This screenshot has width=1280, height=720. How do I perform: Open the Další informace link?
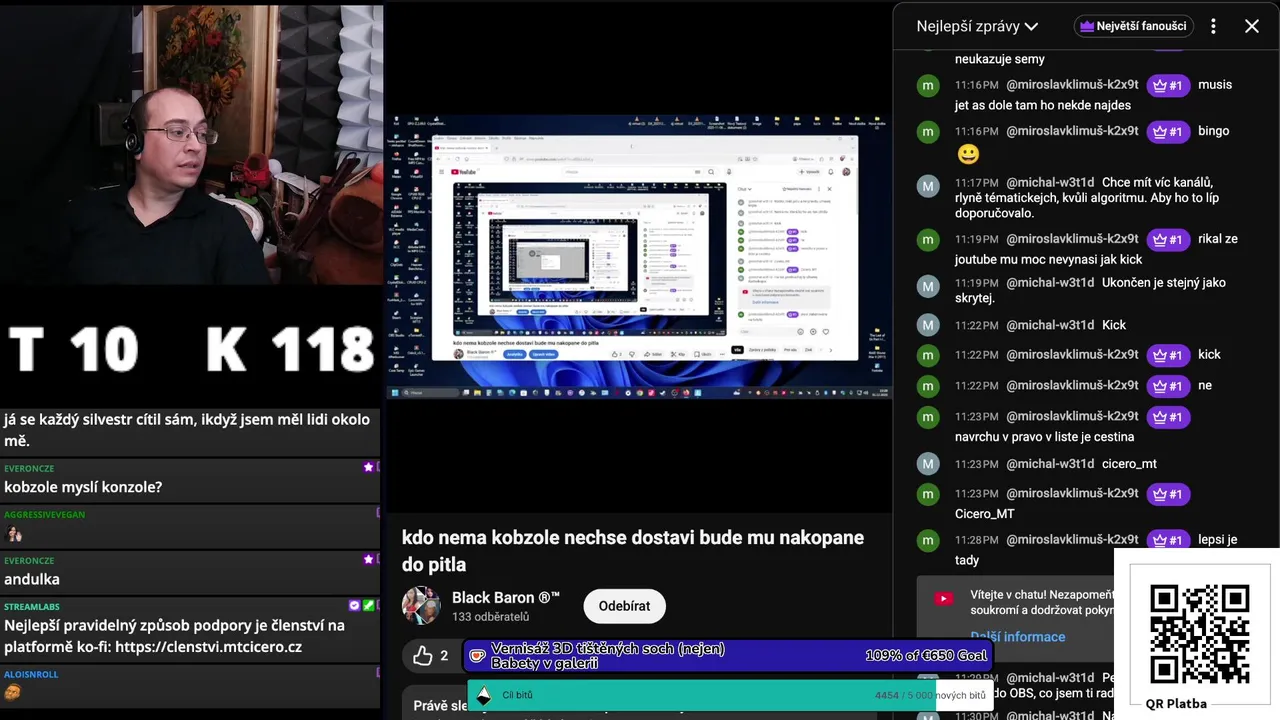1018,637
